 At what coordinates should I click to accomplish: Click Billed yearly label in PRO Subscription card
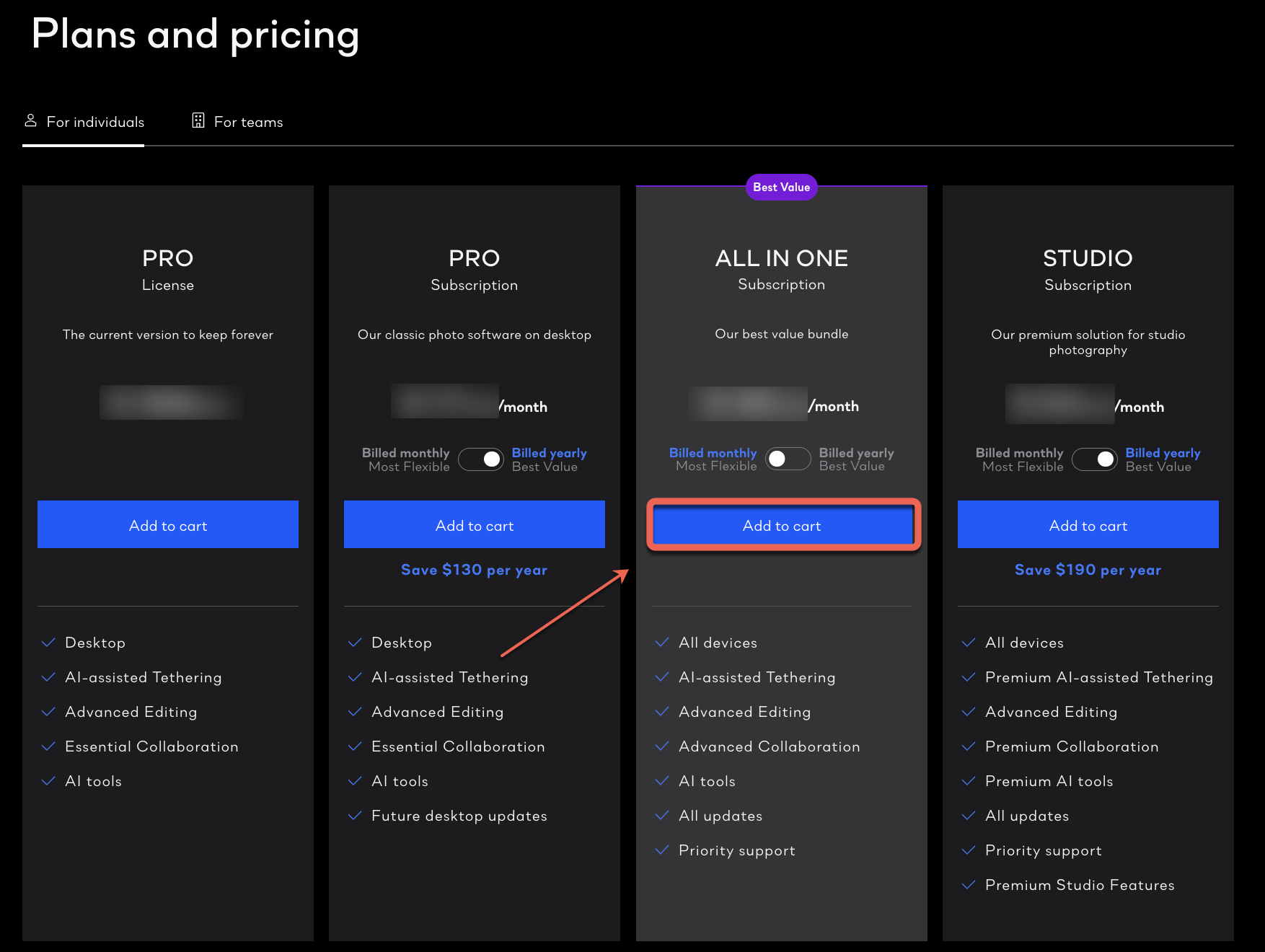point(549,452)
